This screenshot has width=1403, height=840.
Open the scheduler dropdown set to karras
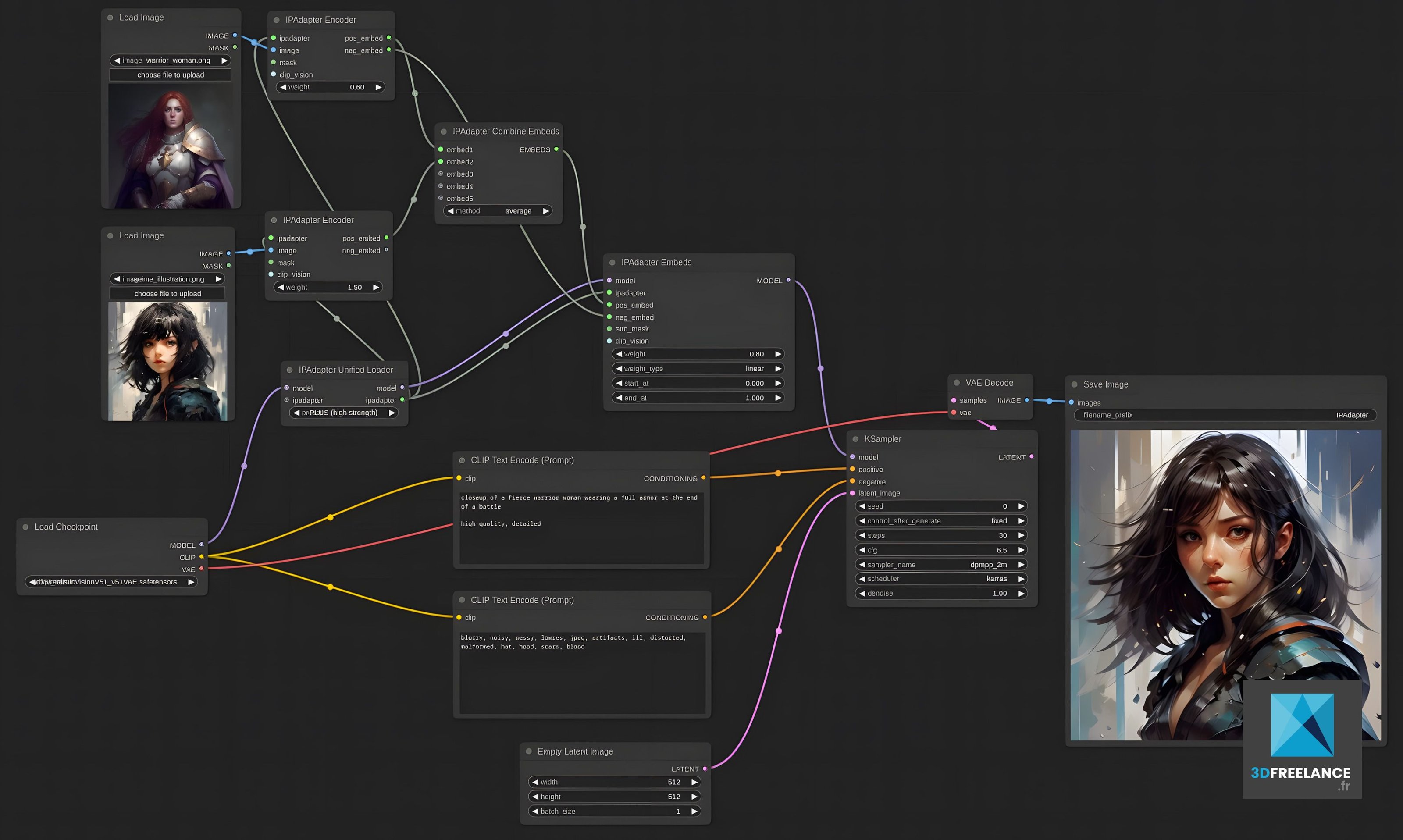tap(940, 579)
